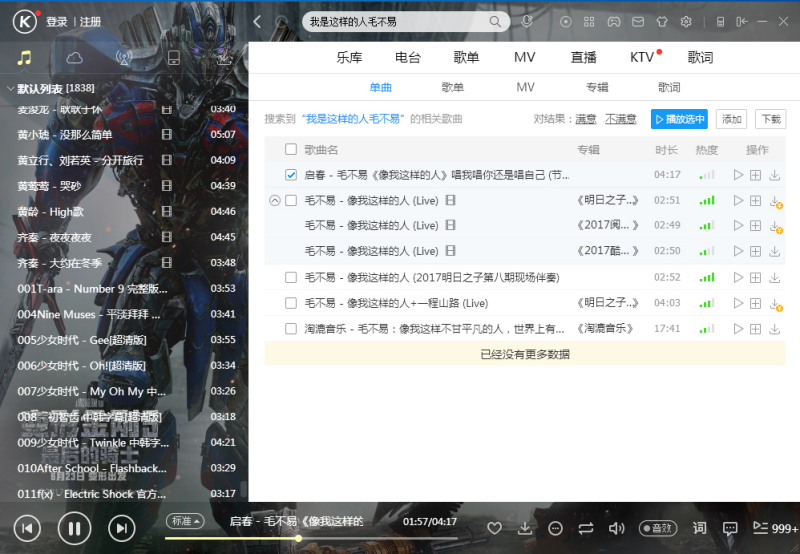Toggle the 音效 sound effect switch

pos(658,528)
